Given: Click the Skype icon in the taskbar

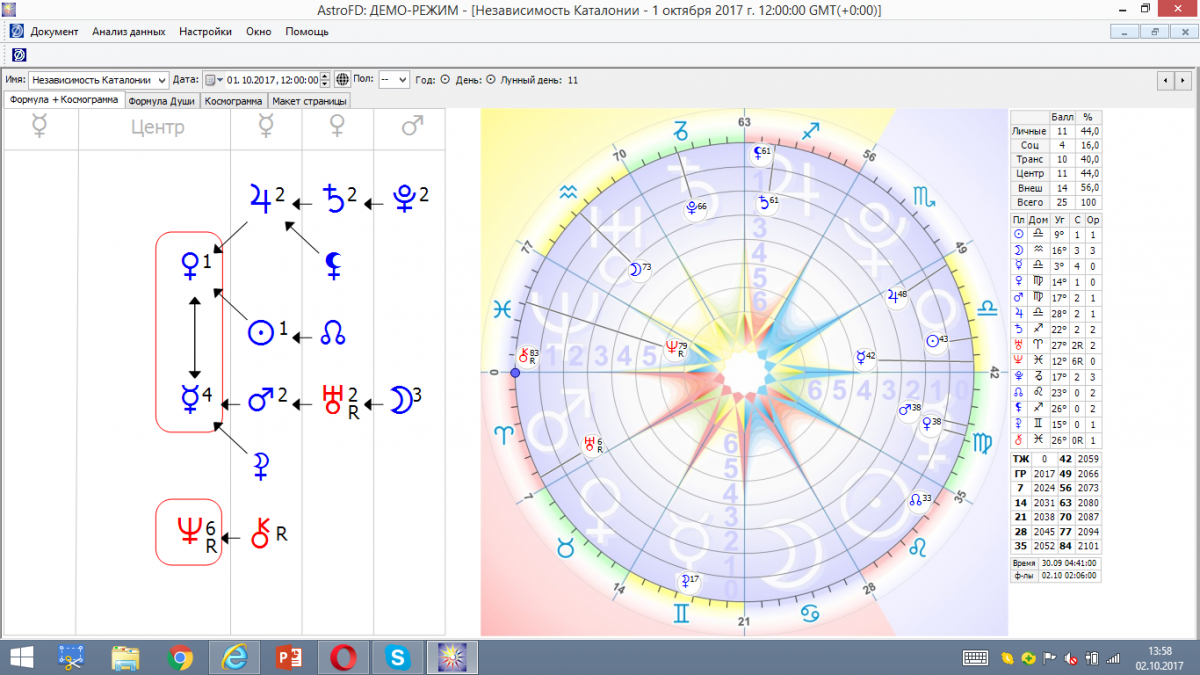Looking at the screenshot, I should point(398,657).
